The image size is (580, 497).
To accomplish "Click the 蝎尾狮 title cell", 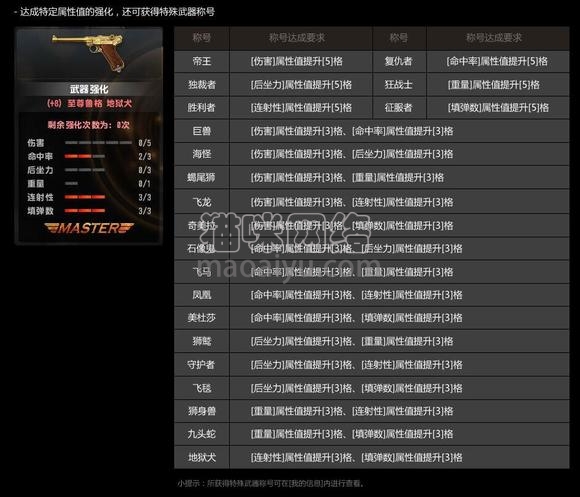I will point(202,178).
